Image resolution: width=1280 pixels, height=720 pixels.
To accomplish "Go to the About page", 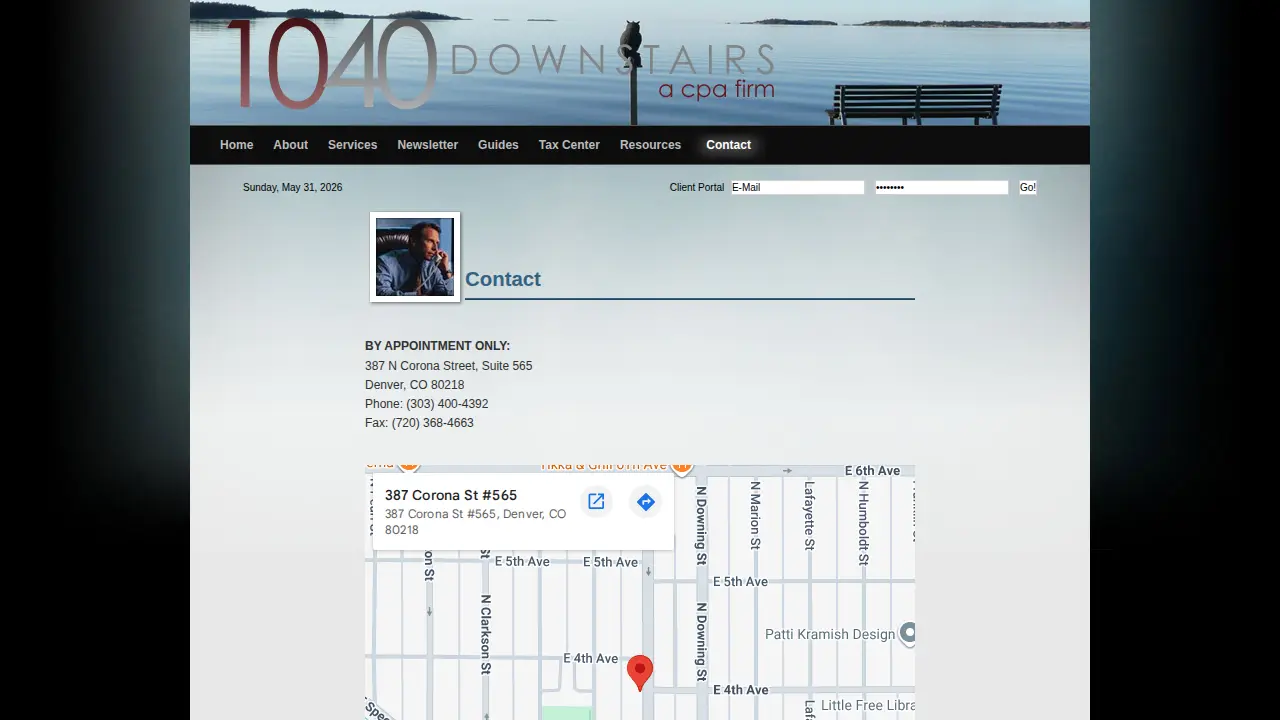I will (x=291, y=145).
